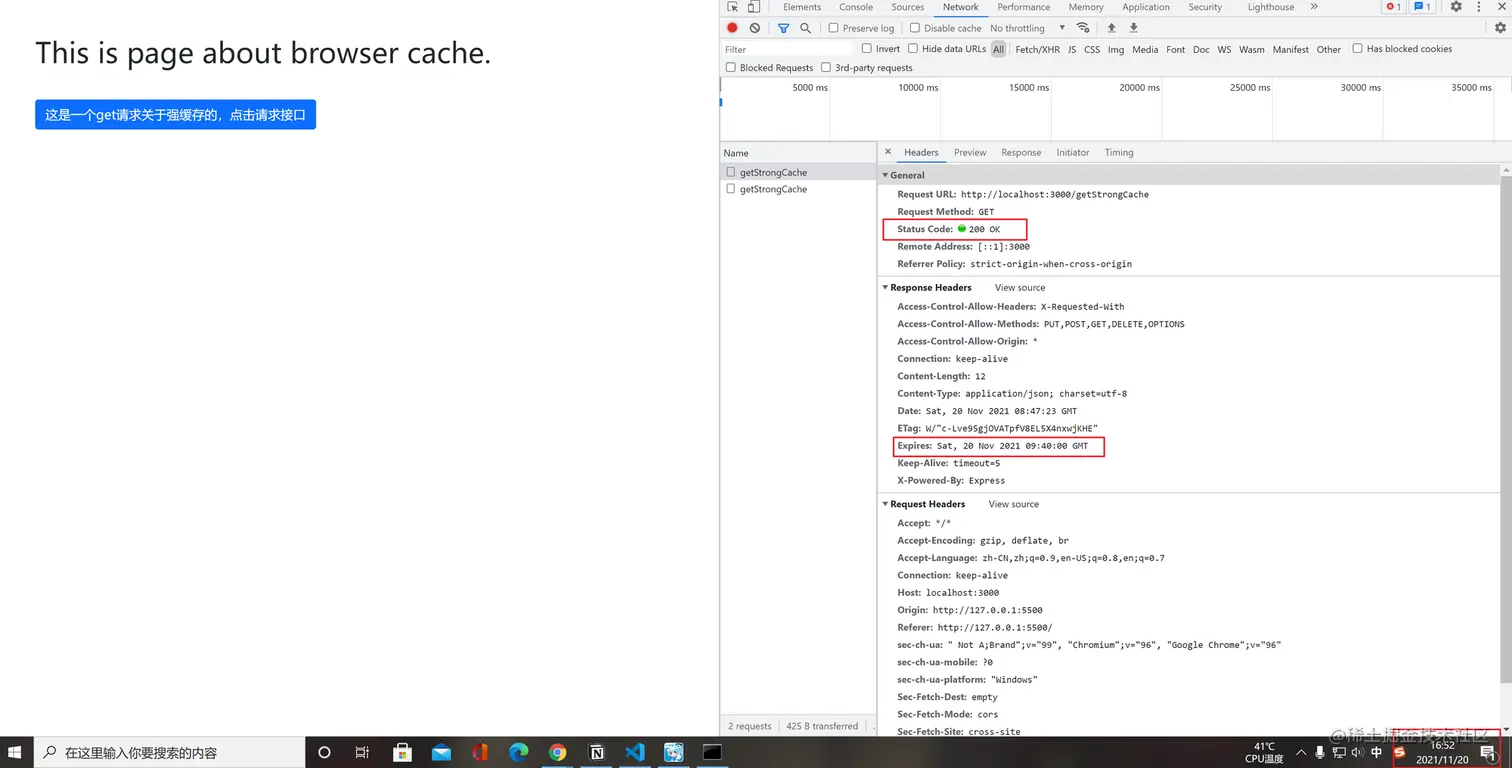
Task: Open the Sources tab
Action: [908, 7]
